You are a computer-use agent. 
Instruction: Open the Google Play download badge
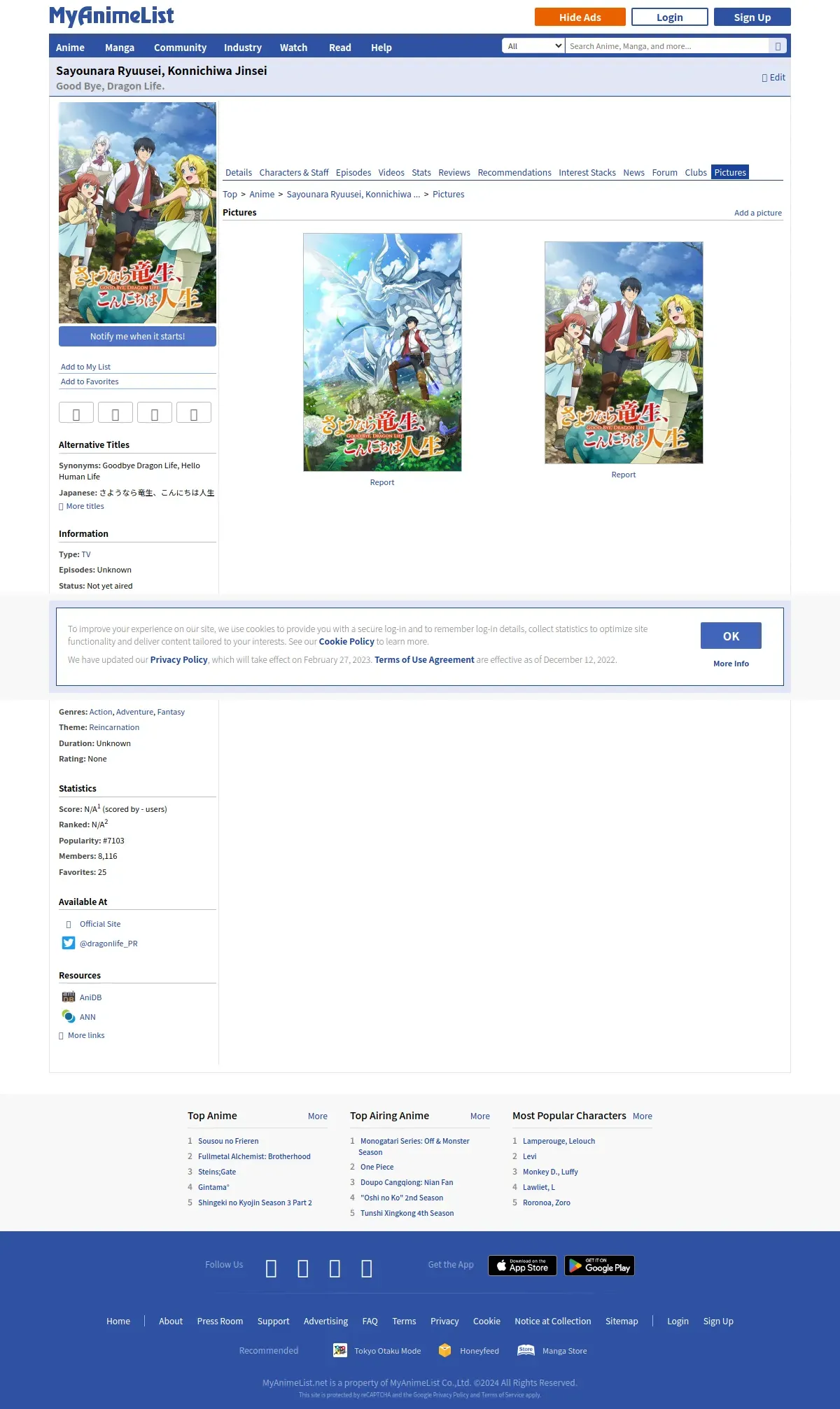pos(599,1266)
